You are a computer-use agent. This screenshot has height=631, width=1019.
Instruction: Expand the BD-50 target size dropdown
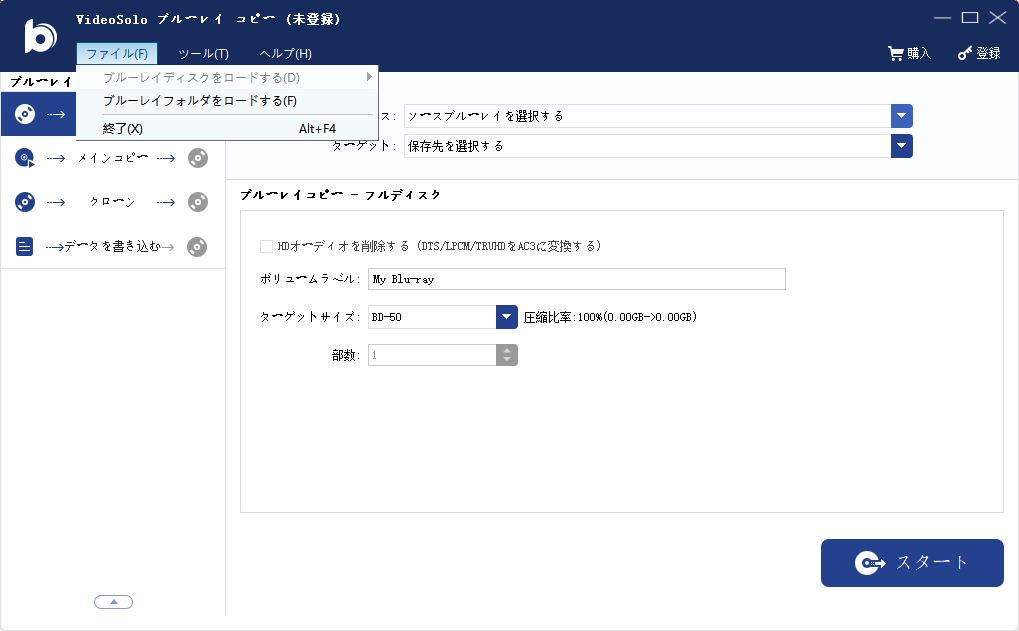(x=506, y=317)
